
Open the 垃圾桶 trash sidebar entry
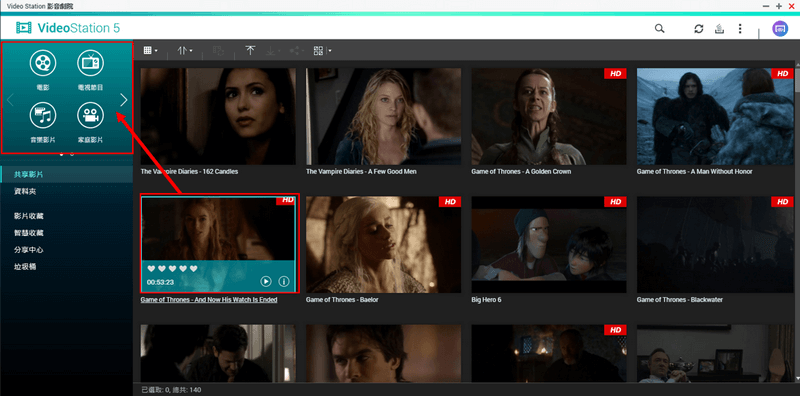tap(25, 266)
